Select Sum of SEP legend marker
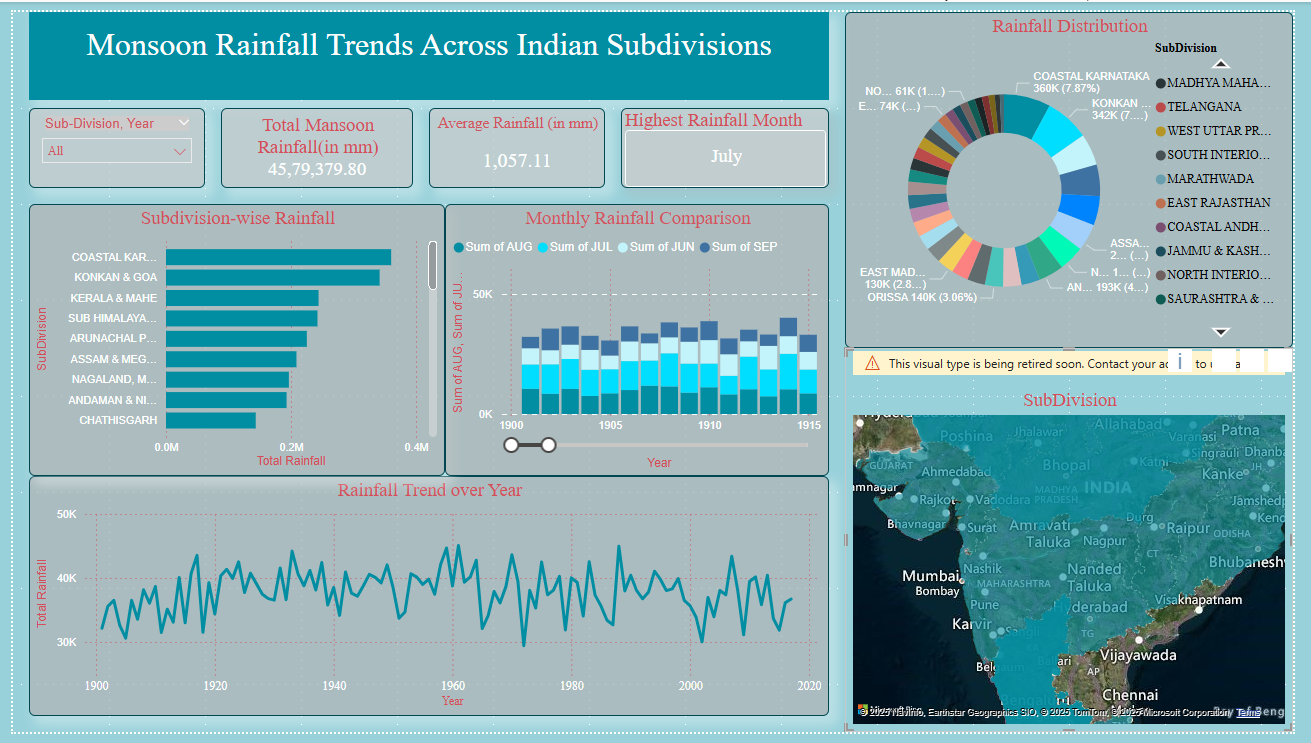 click(x=705, y=247)
